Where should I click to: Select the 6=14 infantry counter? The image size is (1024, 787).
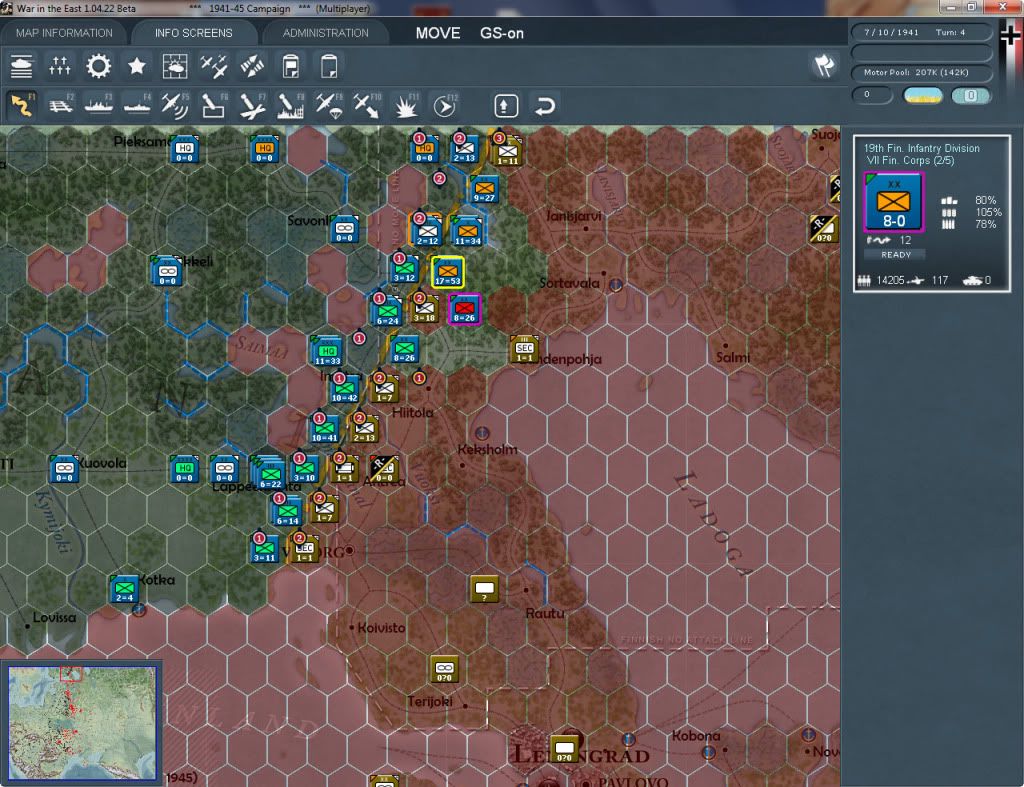tap(287, 511)
